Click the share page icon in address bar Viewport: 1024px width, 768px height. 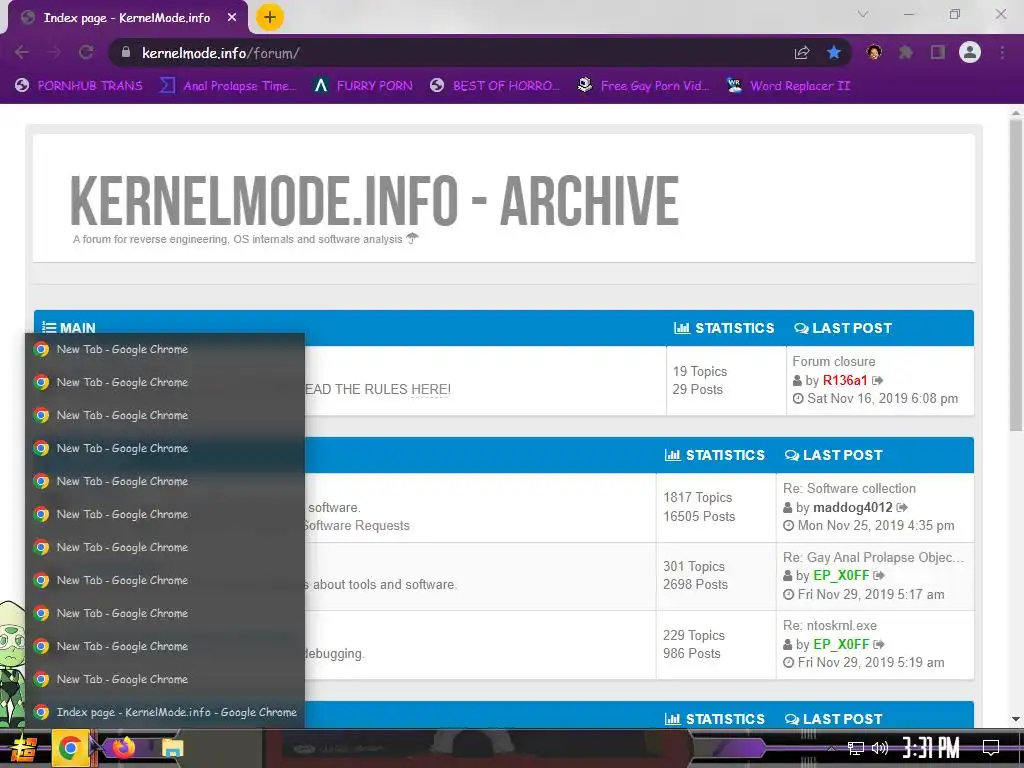(x=802, y=53)
